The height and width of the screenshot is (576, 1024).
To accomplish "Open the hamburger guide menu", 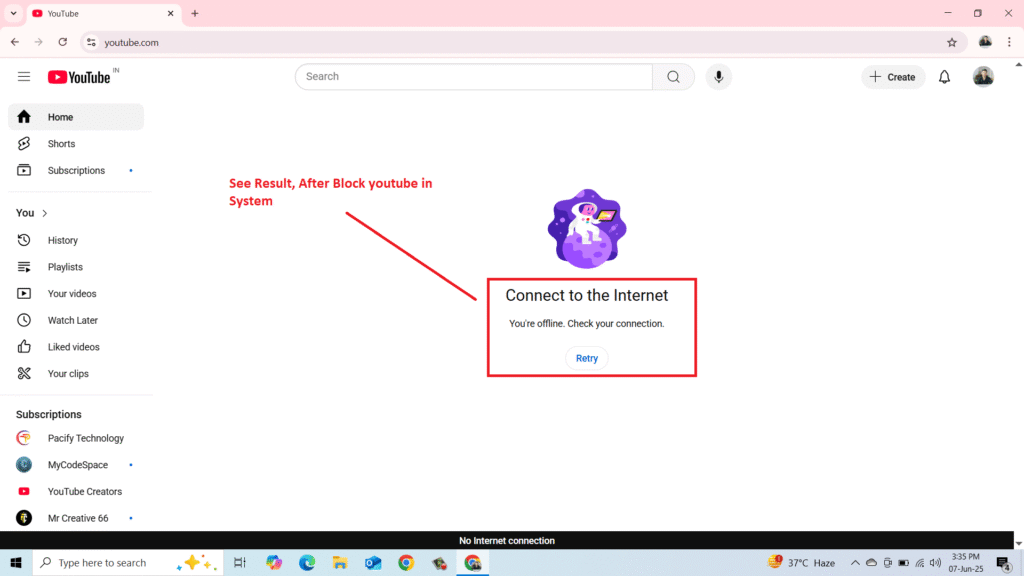I will pos(24,77).
